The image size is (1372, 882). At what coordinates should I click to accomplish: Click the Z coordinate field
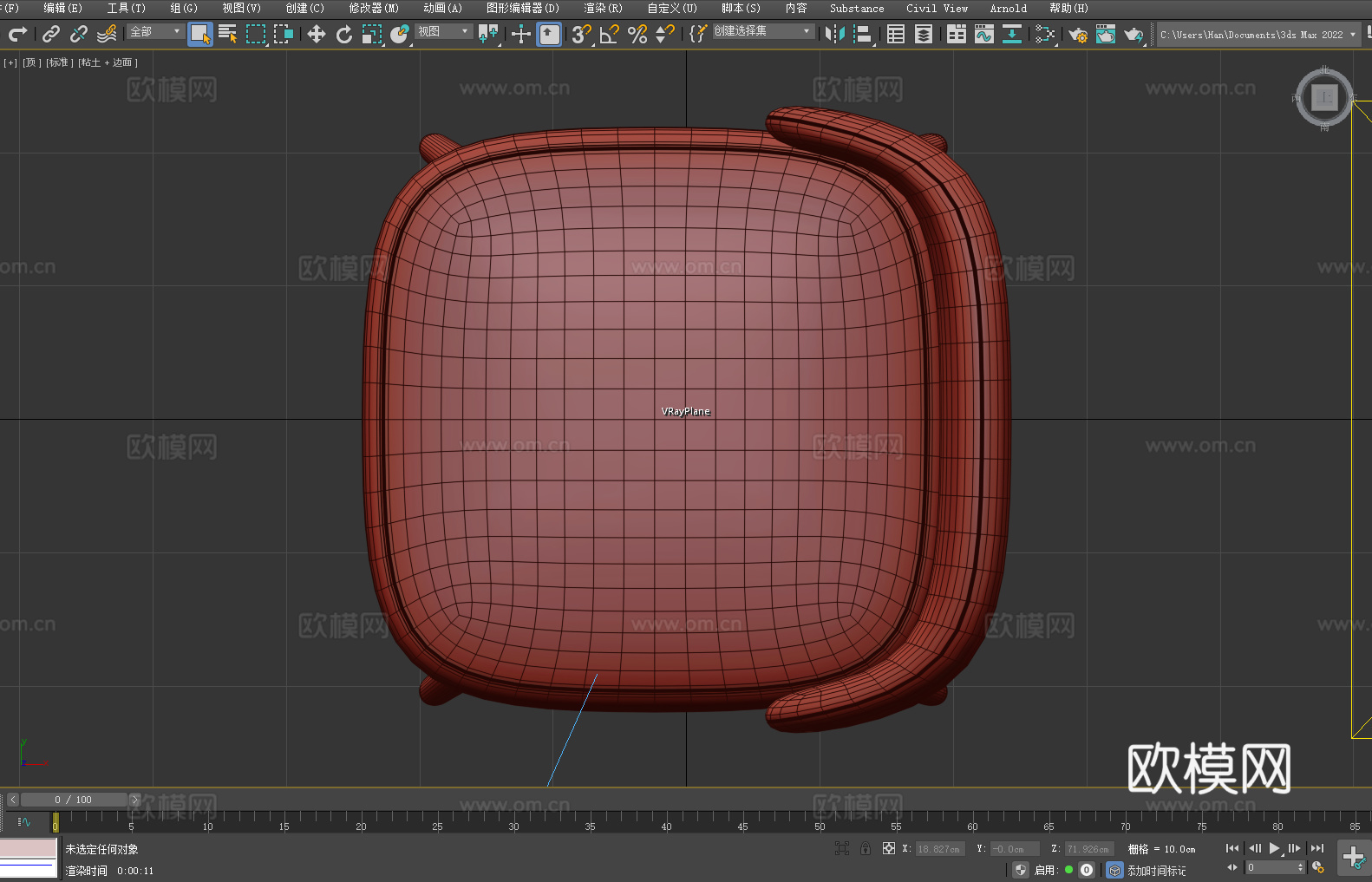coord(1088,849)
